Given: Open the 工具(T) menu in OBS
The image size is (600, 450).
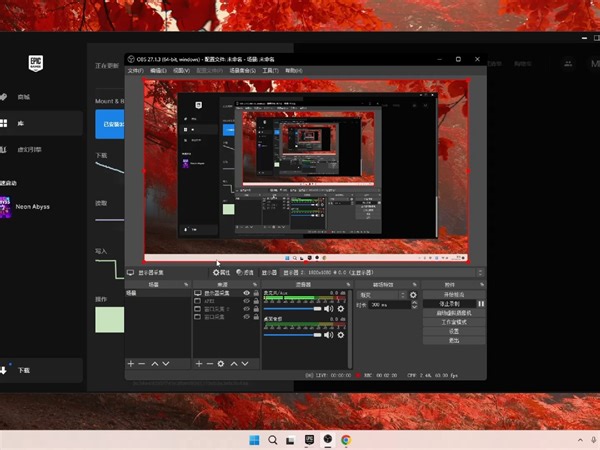Looking at the screenshot, I should [270, 70].
